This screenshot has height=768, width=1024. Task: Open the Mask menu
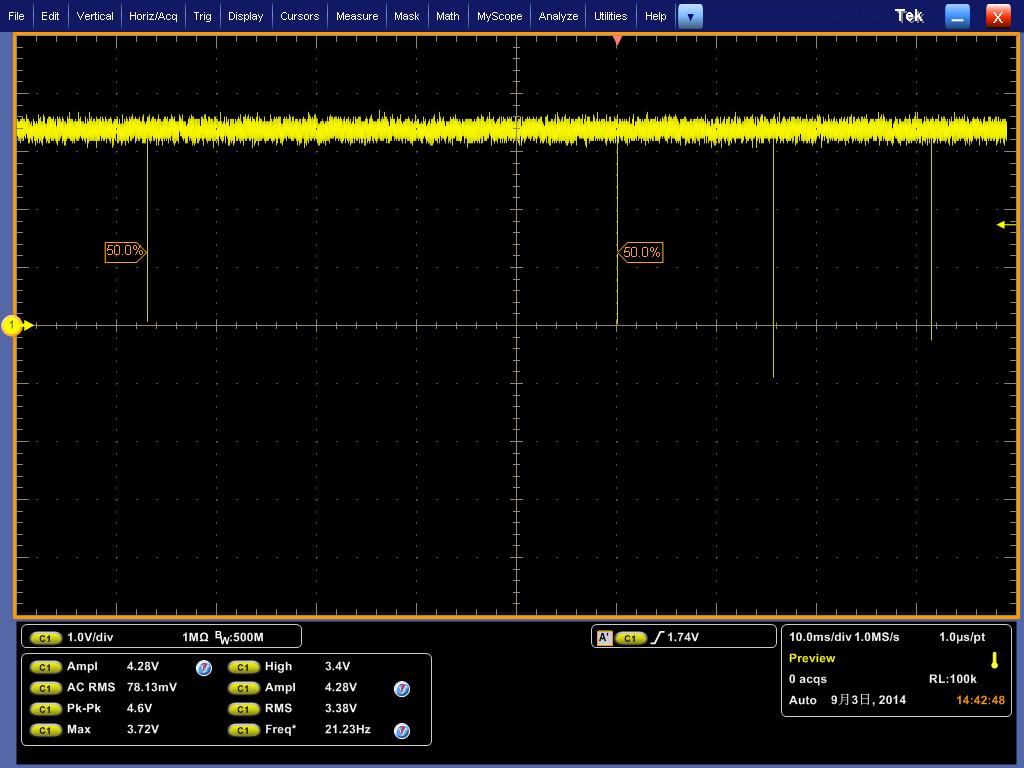tap(407, 16)
